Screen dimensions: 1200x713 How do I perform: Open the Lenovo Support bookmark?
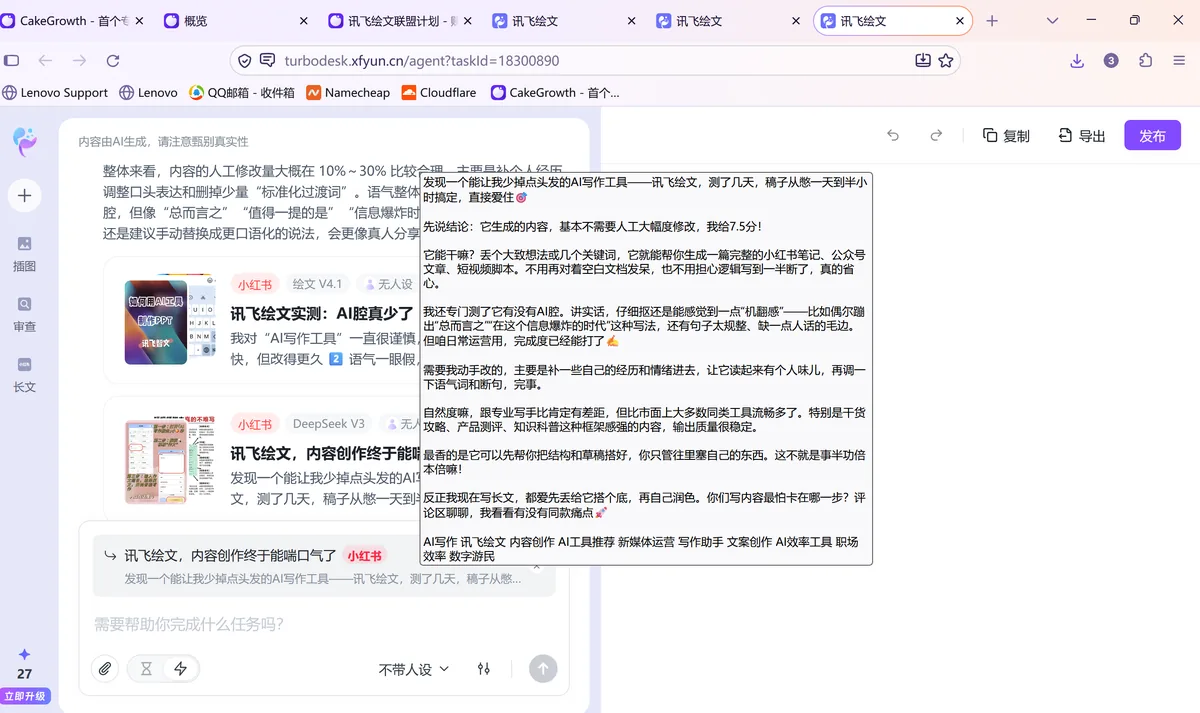pos(55,93)
